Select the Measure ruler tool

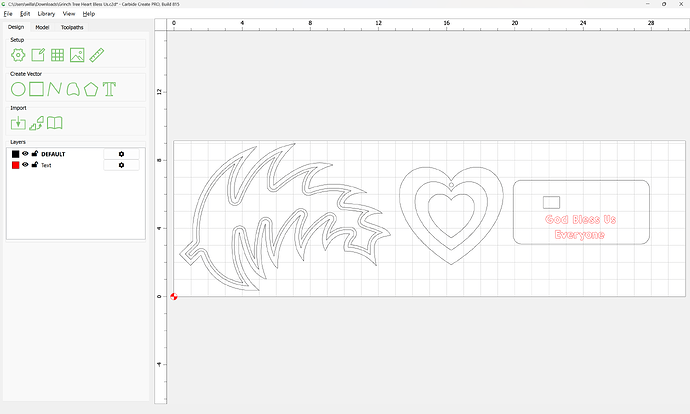96,55
